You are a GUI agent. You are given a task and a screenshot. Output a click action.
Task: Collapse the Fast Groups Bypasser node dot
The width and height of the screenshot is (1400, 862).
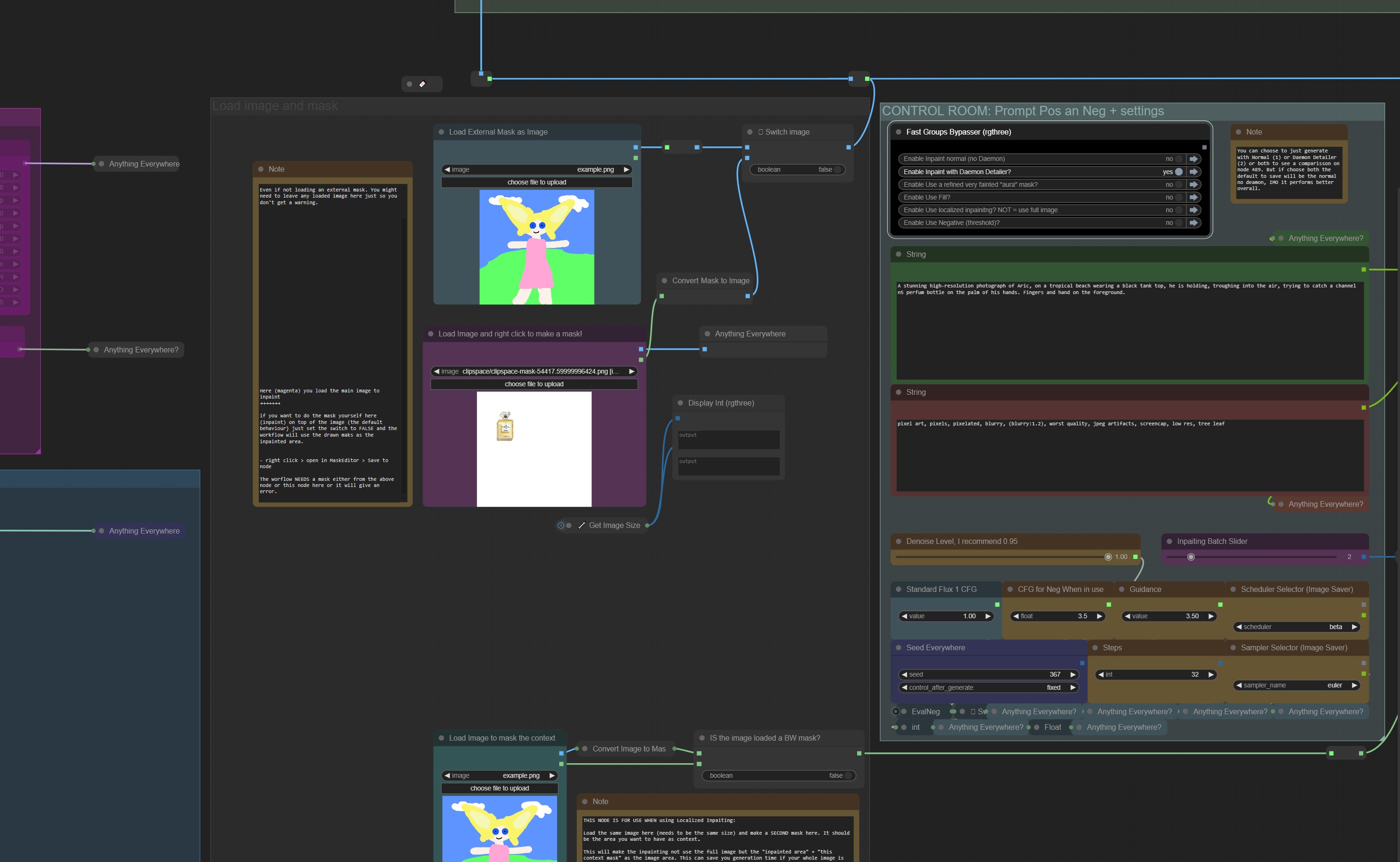pos(899,132)
